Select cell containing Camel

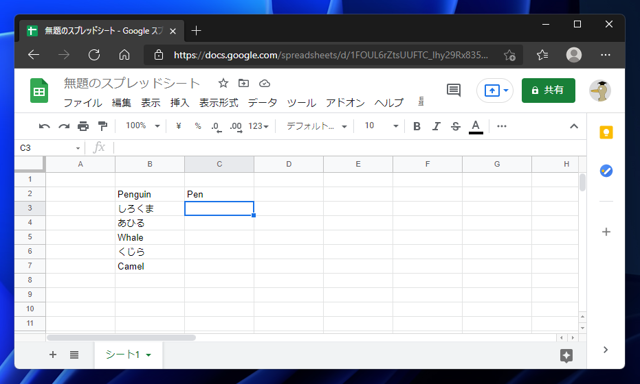click(150, 266)
